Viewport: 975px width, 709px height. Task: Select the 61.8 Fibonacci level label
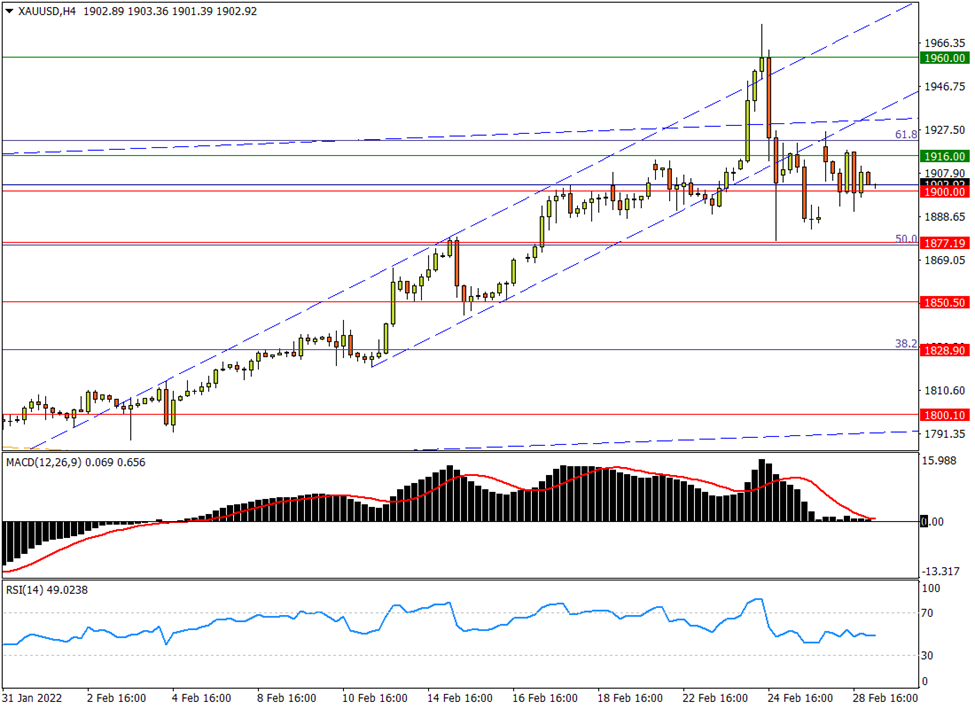(905, 133)
